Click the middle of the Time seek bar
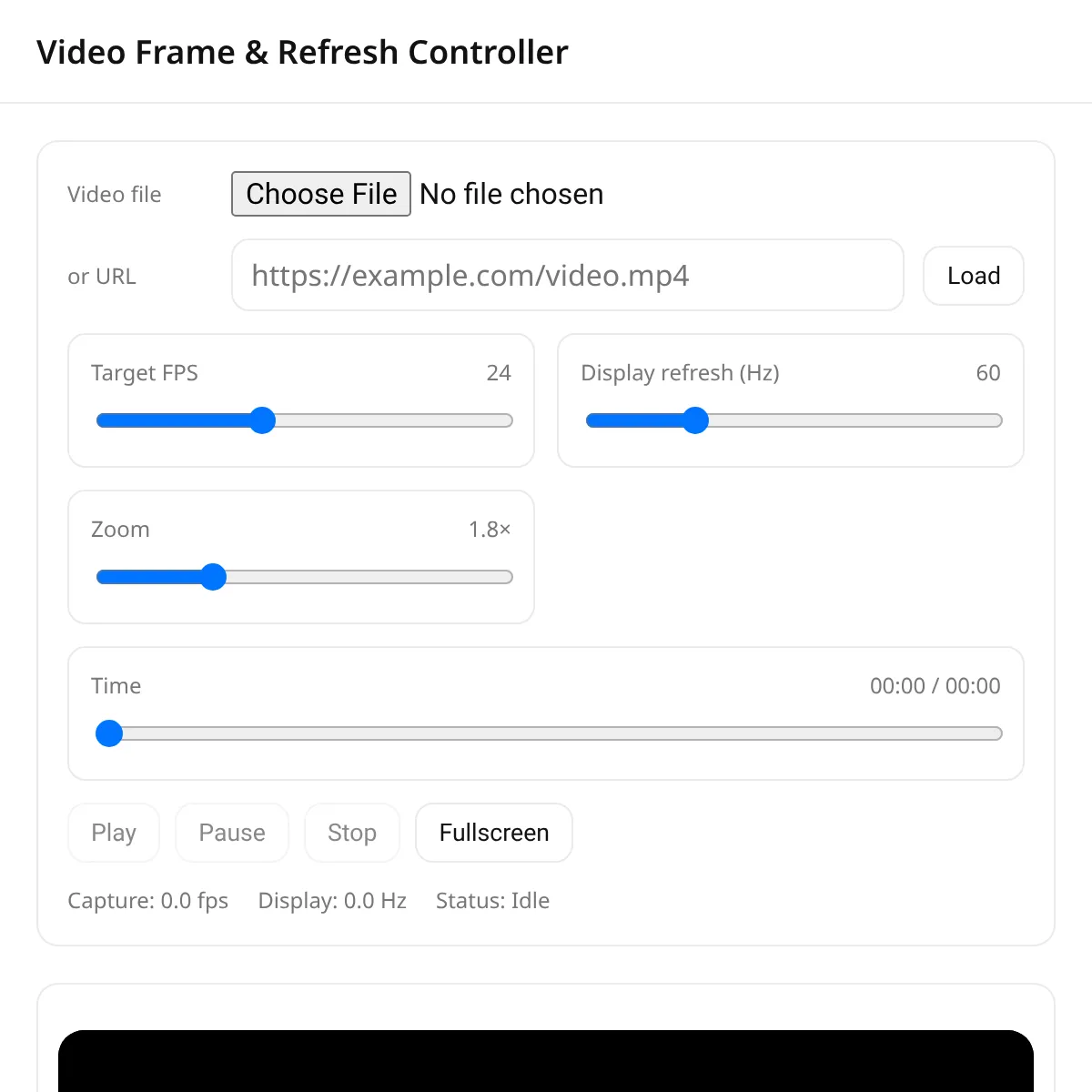The height and width of the screenshot is (1092, 1092). click(550, 733)
